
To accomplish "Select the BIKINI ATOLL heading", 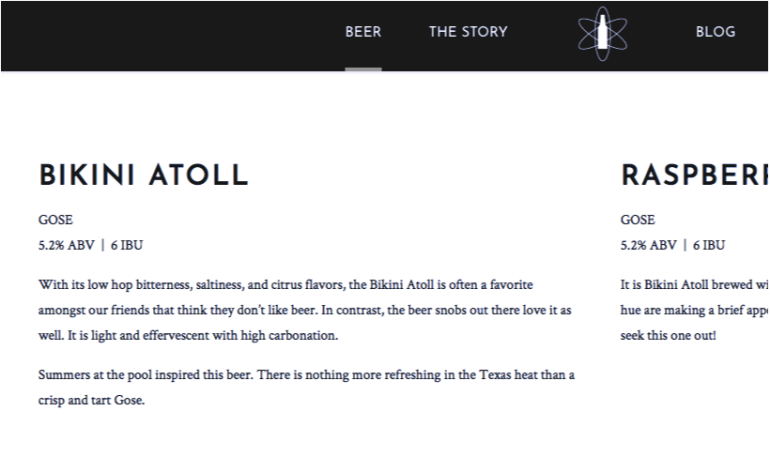I will 144,175.
